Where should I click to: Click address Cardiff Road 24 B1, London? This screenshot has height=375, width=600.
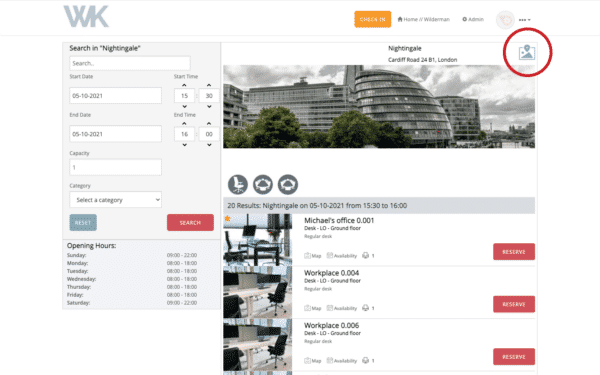(422, 60)
